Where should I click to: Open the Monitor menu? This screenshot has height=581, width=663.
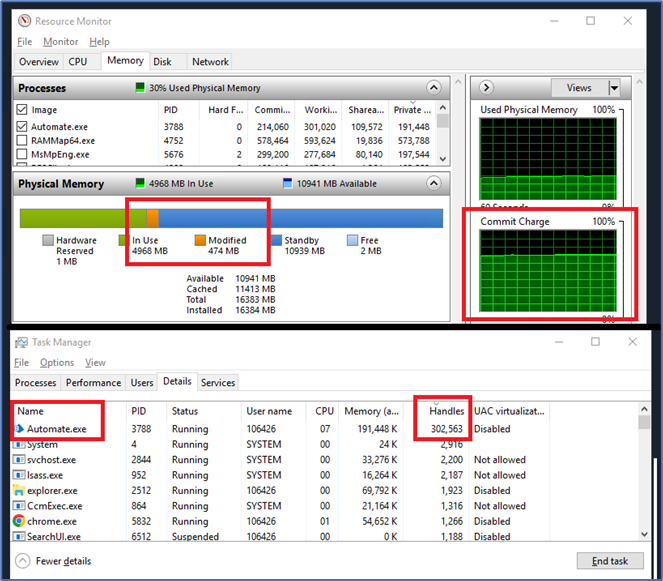tap(60, 42)
